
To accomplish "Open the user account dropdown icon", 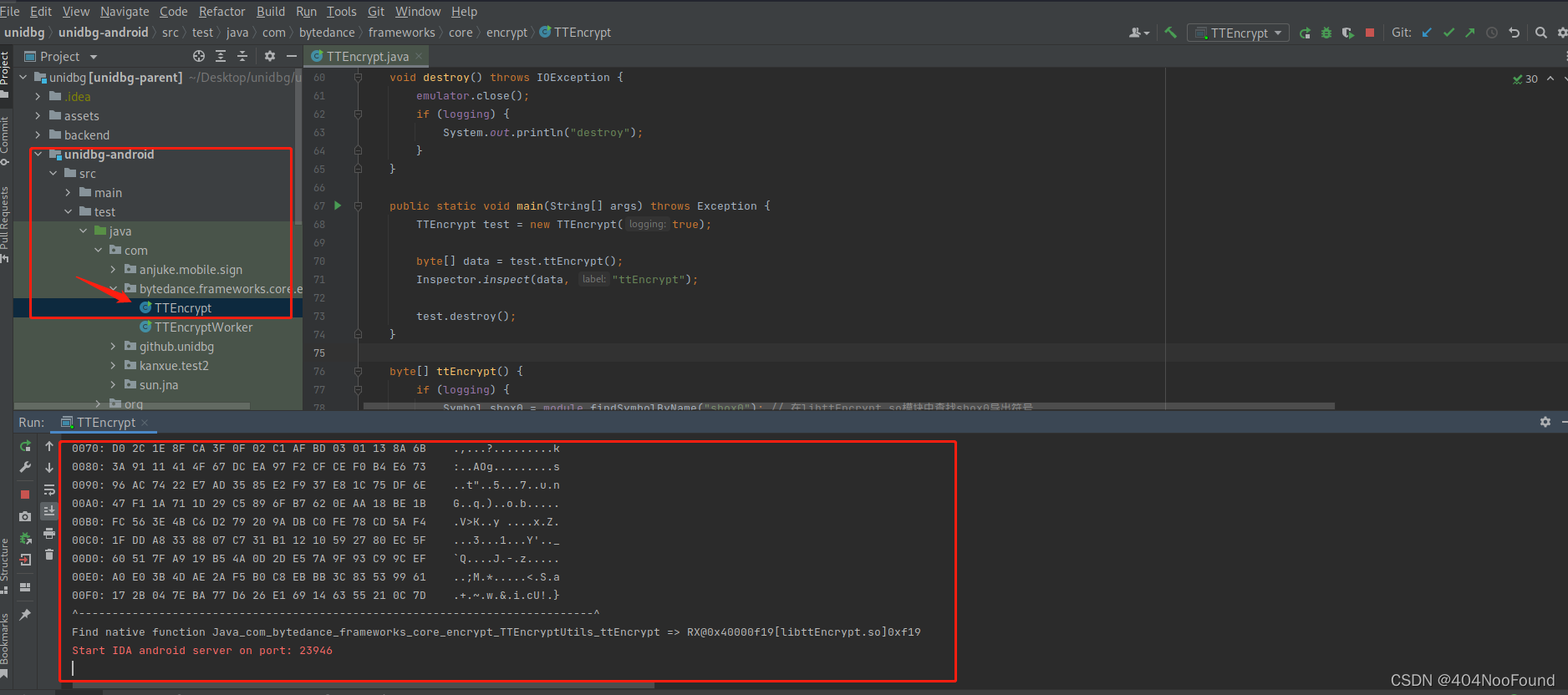I will point(1138,33).
